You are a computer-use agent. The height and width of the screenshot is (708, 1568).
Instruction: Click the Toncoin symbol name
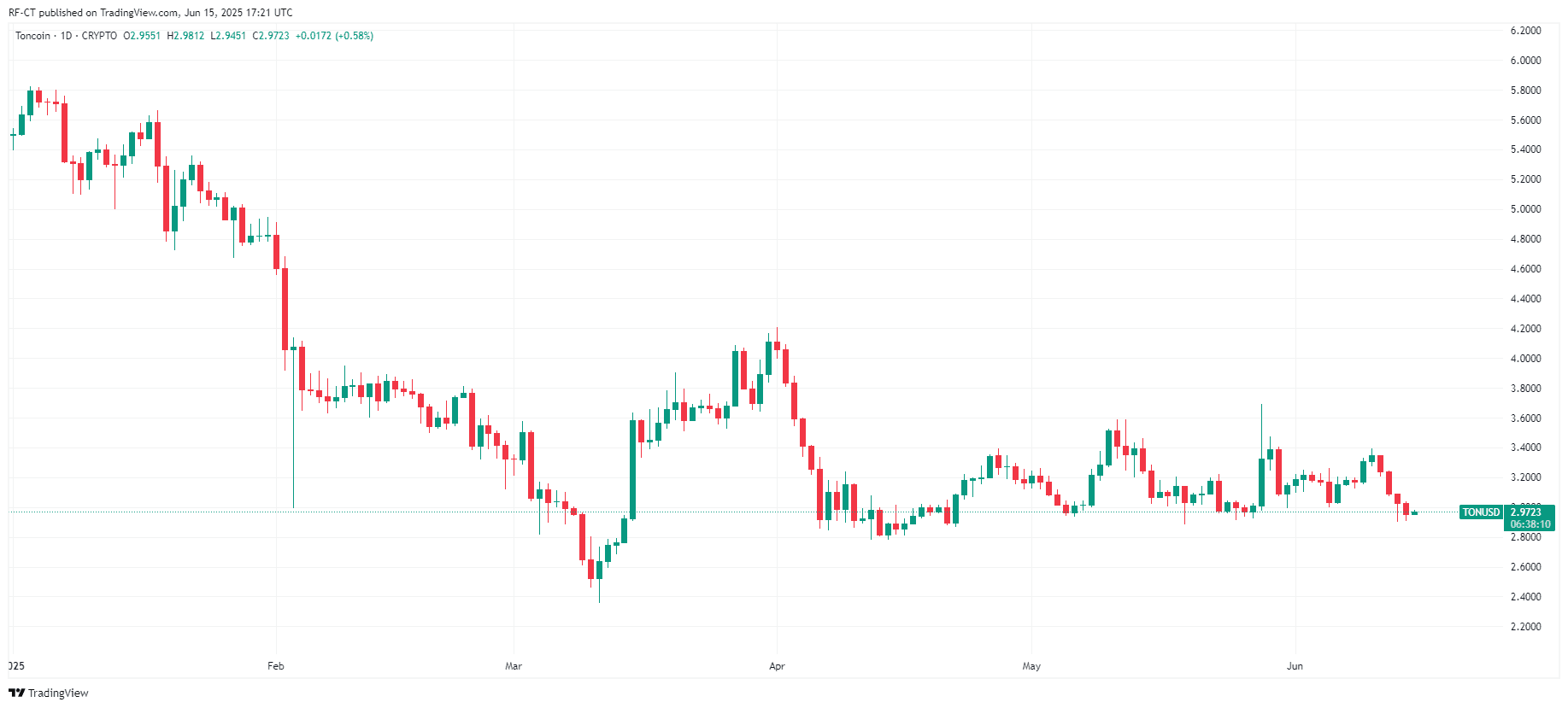[32, 36]
